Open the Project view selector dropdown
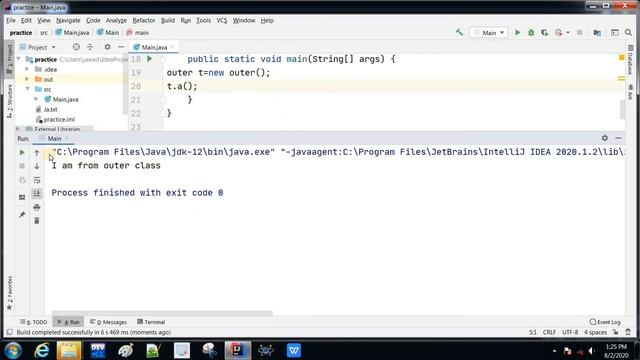The image size is (640, 360). [38, 47]
